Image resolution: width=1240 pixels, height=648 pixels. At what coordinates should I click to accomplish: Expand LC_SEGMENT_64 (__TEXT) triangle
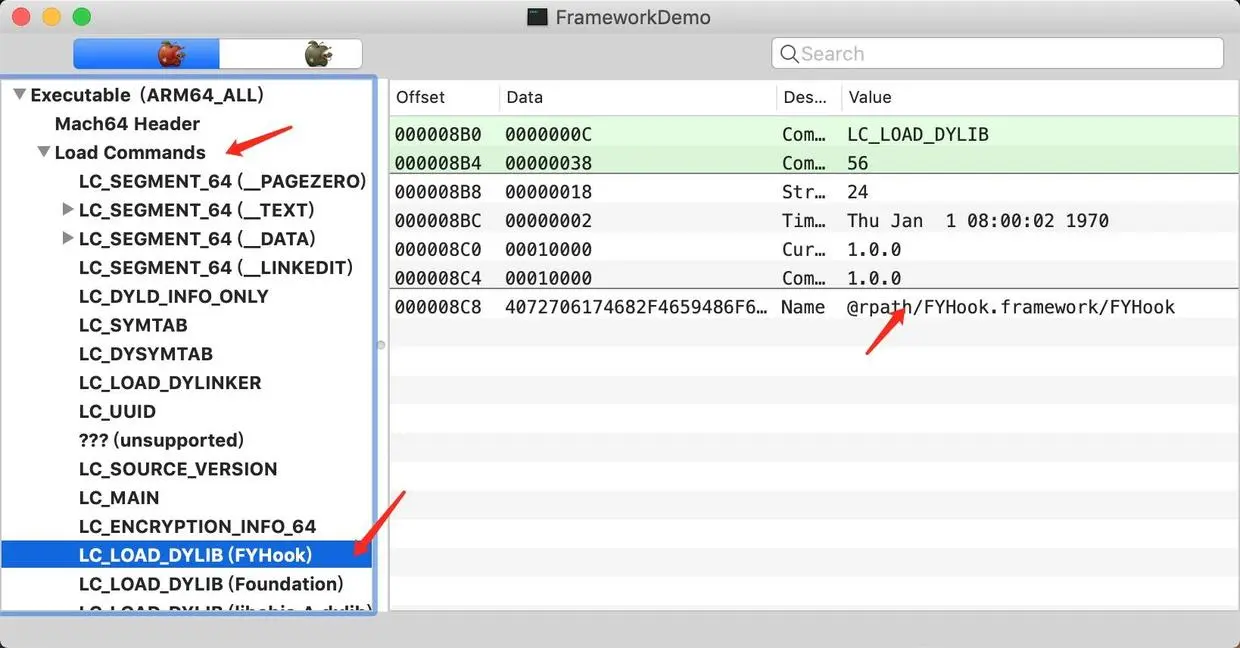point(68,210)
